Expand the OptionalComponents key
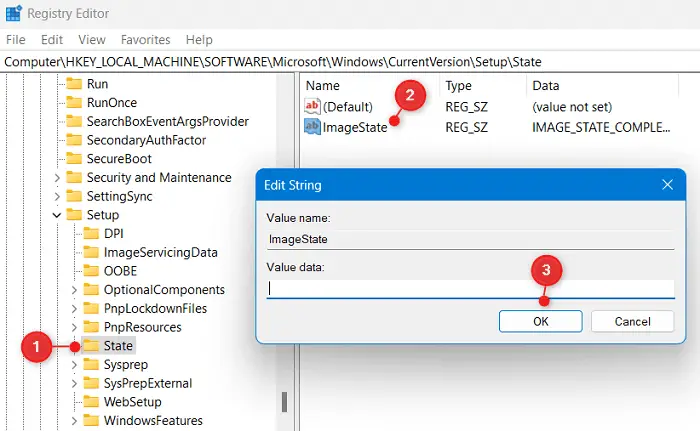This screenshot has height=431, width=700. point(74,290)
